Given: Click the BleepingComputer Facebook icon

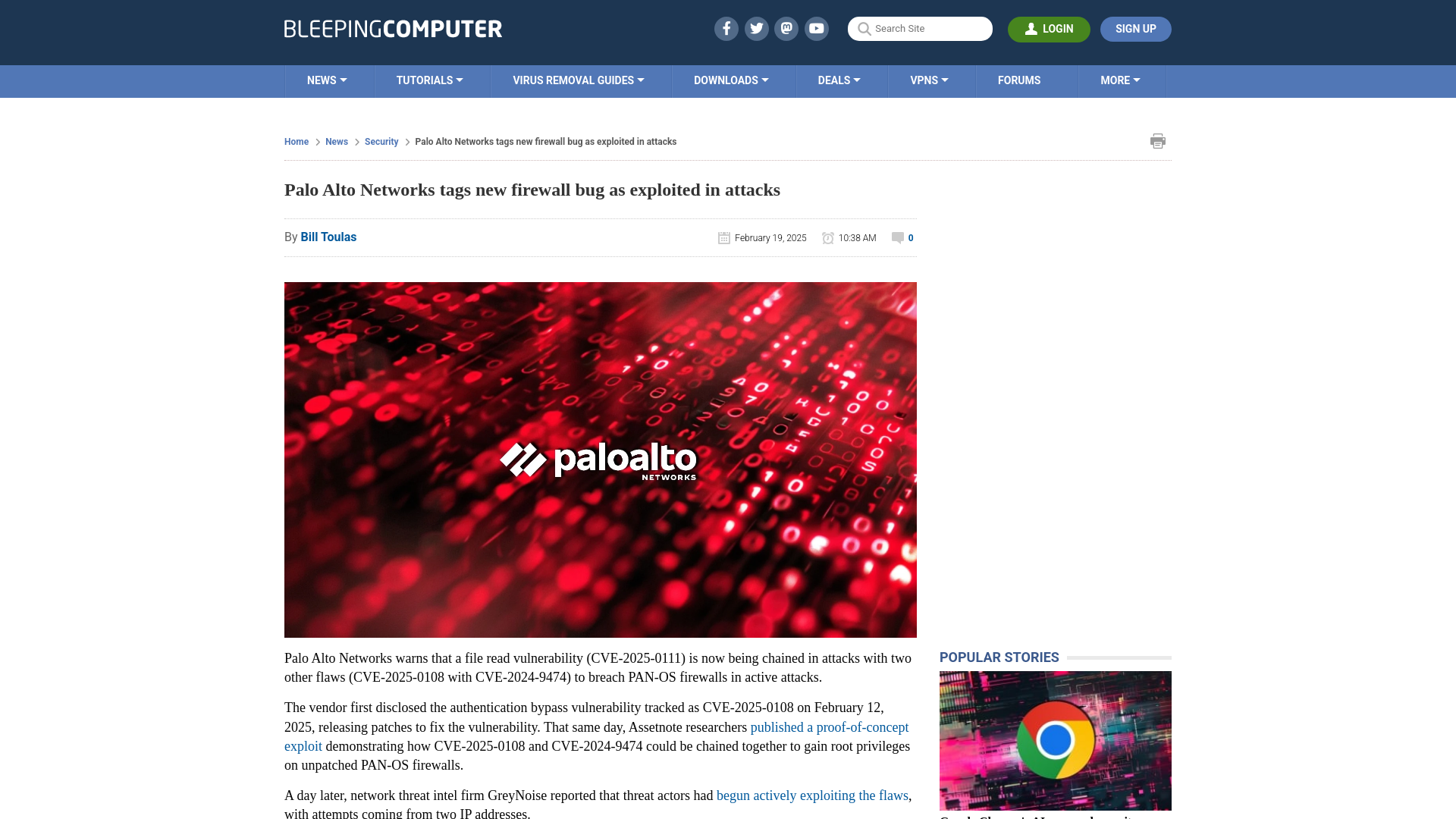Looking at the screenshot, I should [726, 28].
